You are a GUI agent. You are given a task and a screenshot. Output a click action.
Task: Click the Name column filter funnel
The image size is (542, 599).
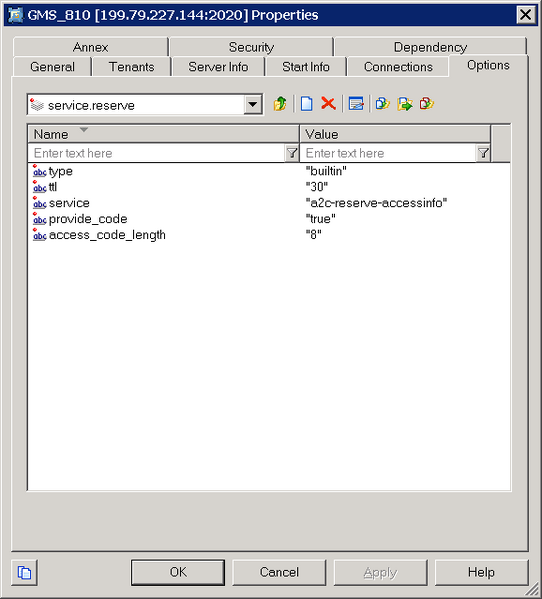click(x=292, y=153)
